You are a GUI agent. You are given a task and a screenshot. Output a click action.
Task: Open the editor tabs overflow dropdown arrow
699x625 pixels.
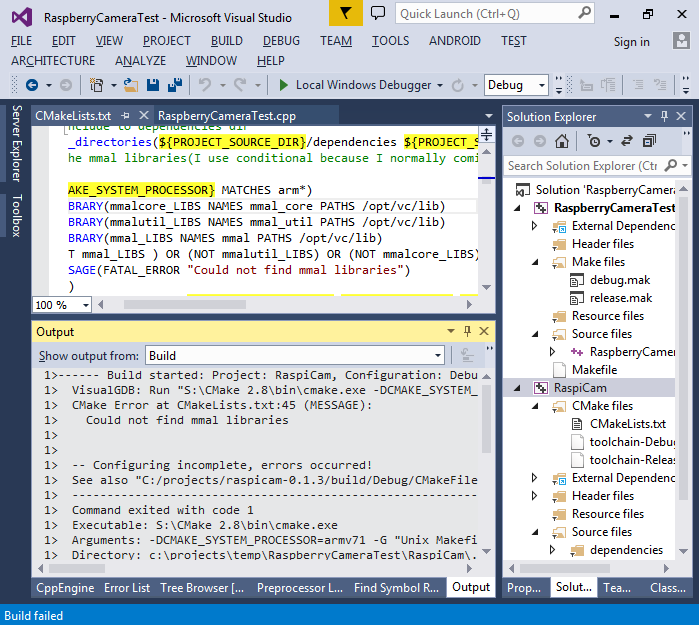tap(489, 116)
